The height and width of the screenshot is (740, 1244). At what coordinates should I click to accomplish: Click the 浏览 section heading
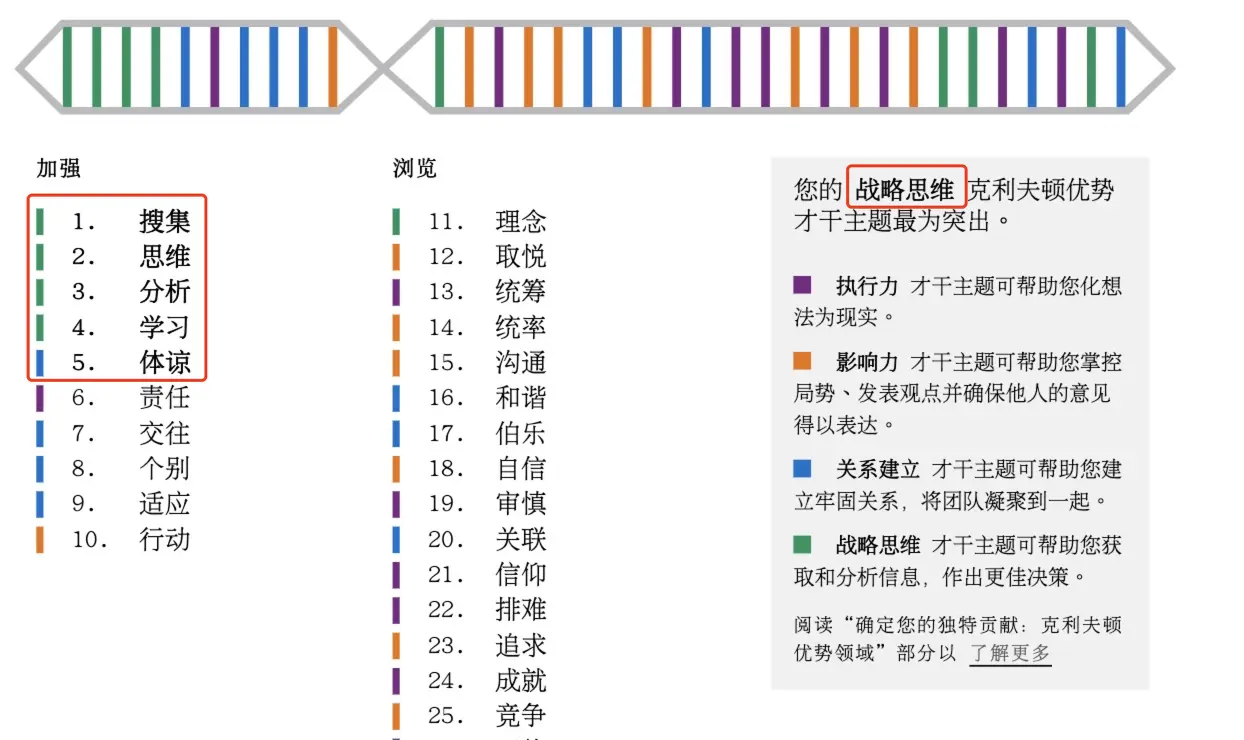(415, 168)
